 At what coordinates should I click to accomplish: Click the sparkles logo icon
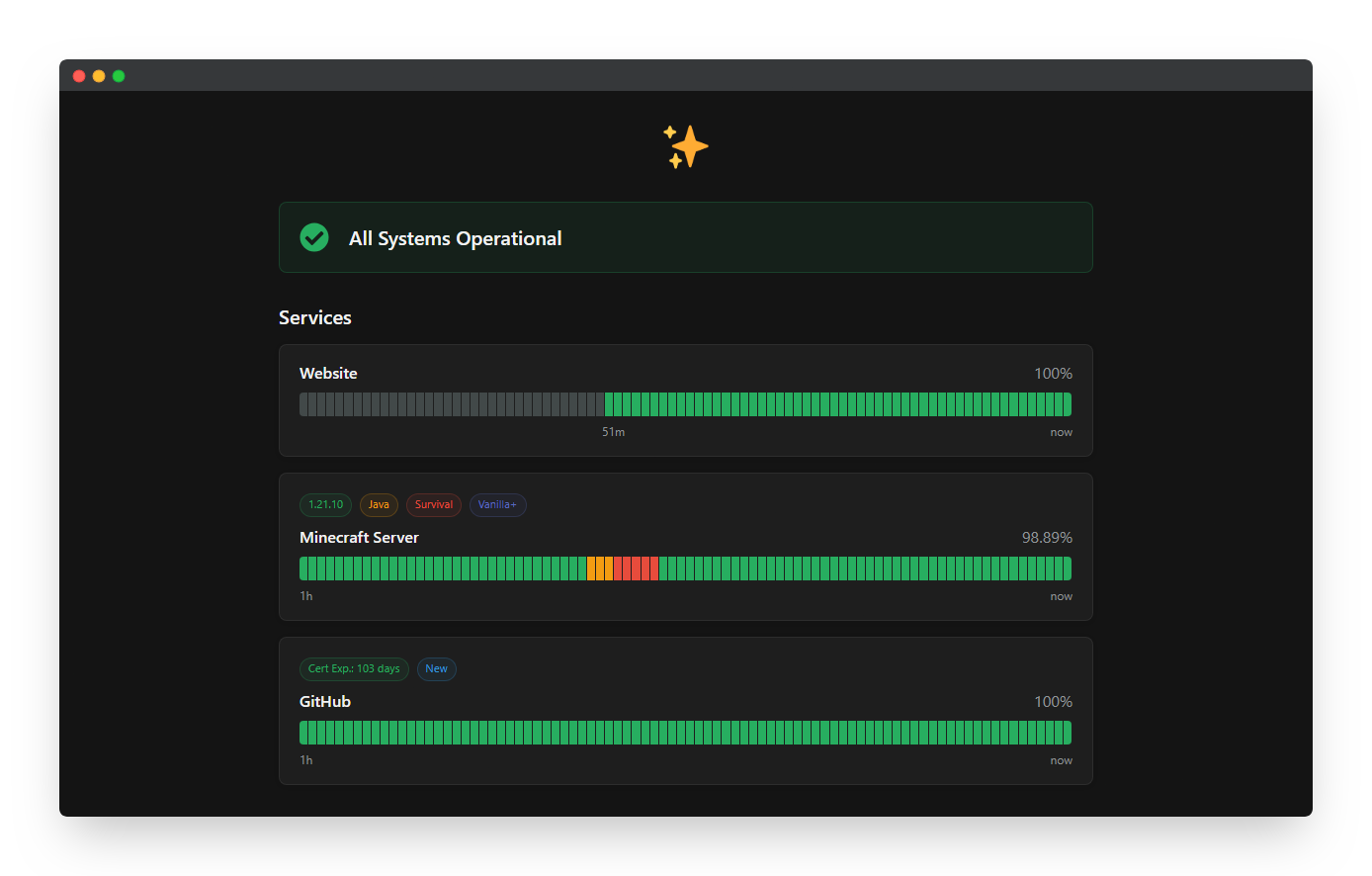click(685, 147)
